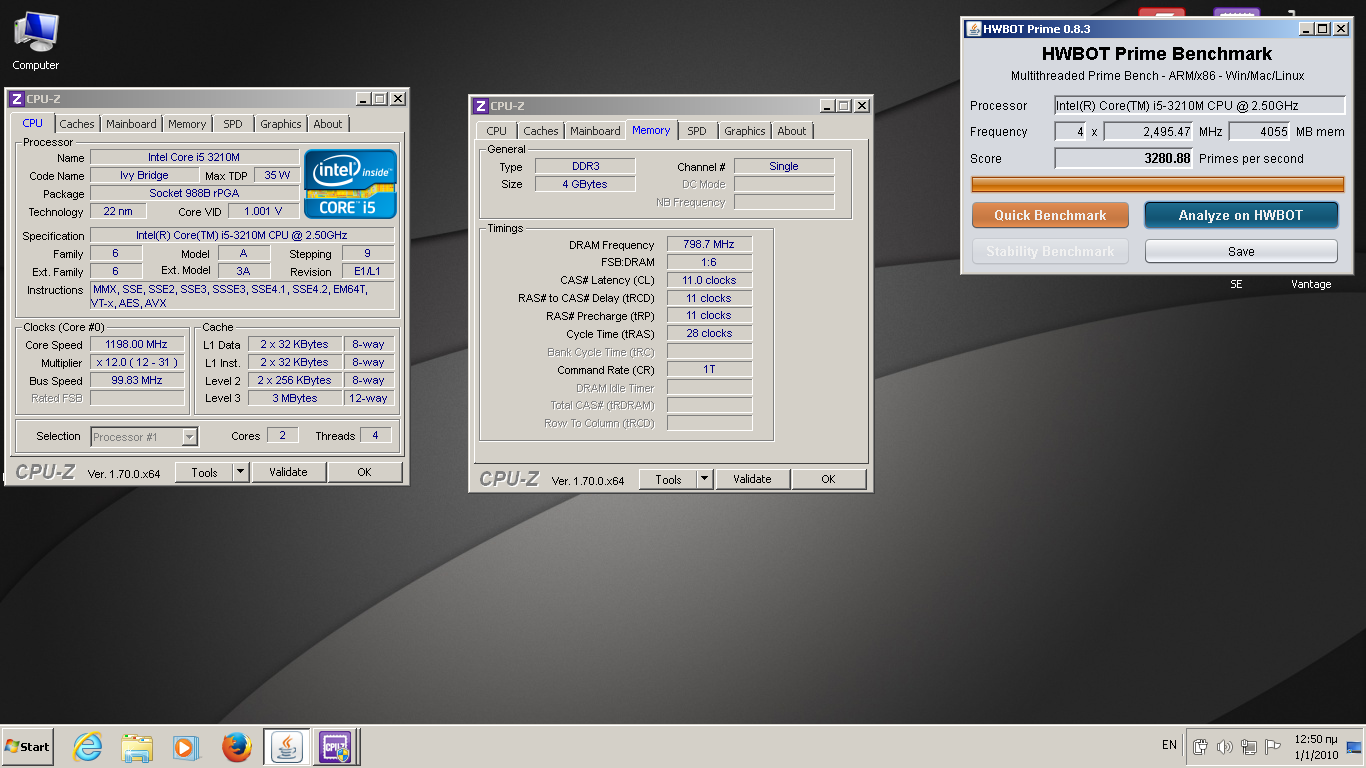Click the speaker volume tray icon
Viewport: 1366px width, 768px height.
coord(1225,746)
